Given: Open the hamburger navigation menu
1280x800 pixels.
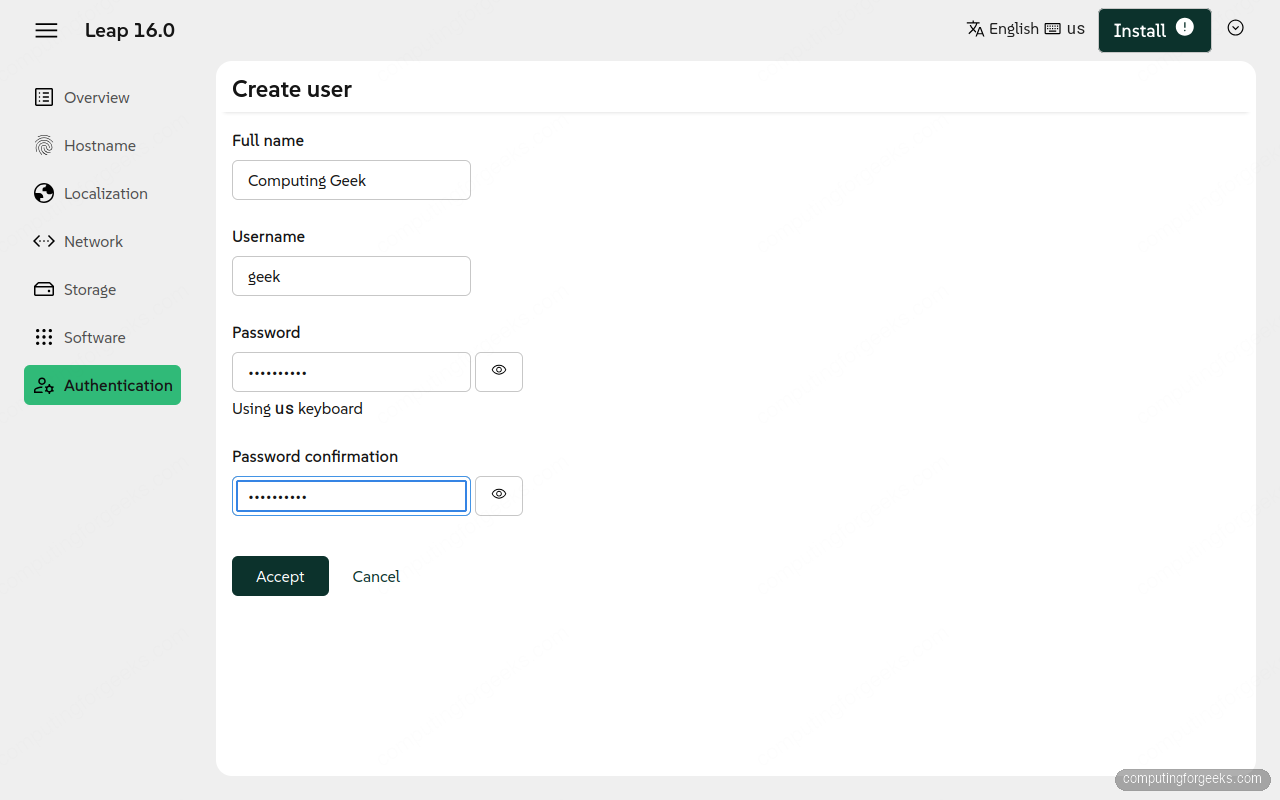Looking at the screenshot, I should click(x=46, y=30).
